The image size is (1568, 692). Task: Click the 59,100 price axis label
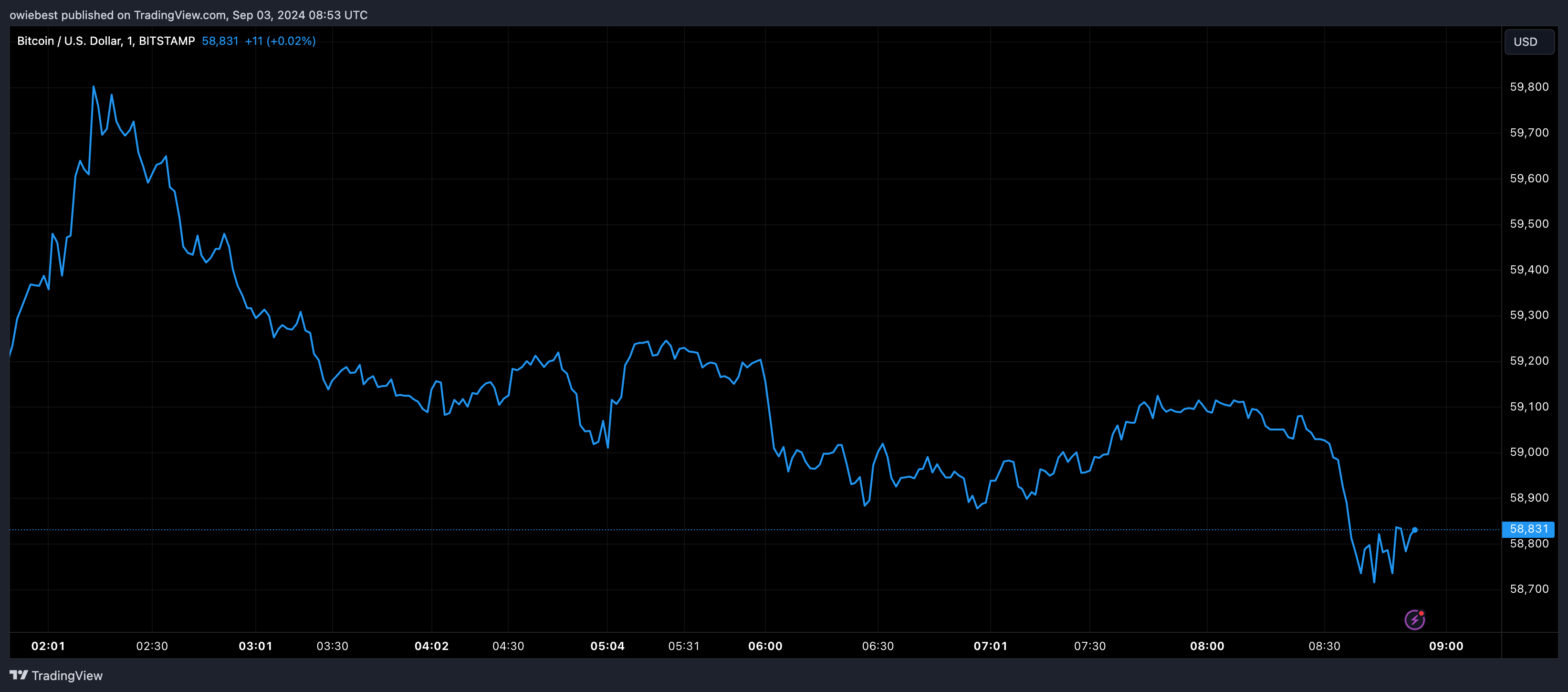[x=1529, y=407]
